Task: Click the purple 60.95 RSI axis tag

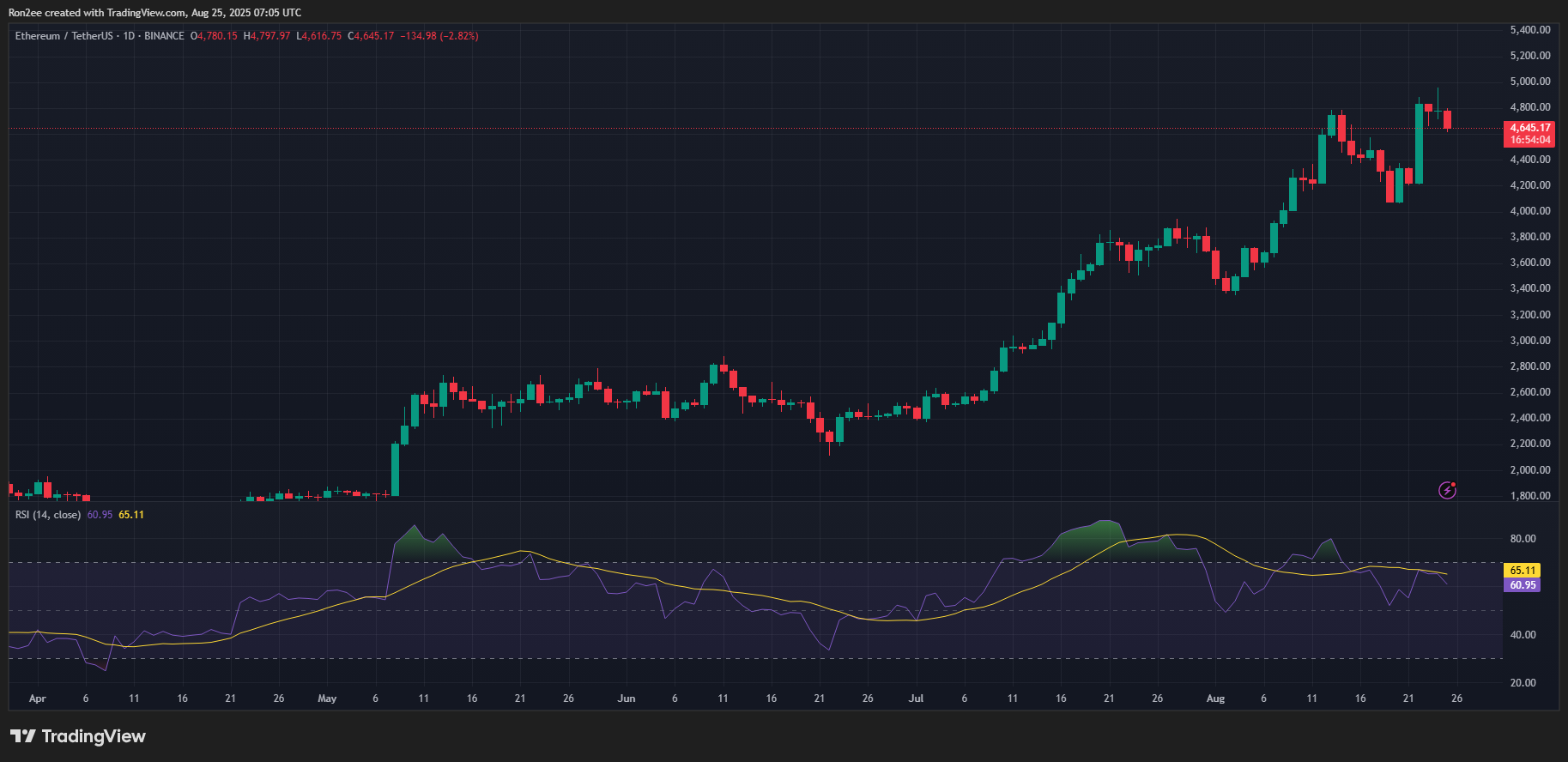Action: [x=1523, y=585]
